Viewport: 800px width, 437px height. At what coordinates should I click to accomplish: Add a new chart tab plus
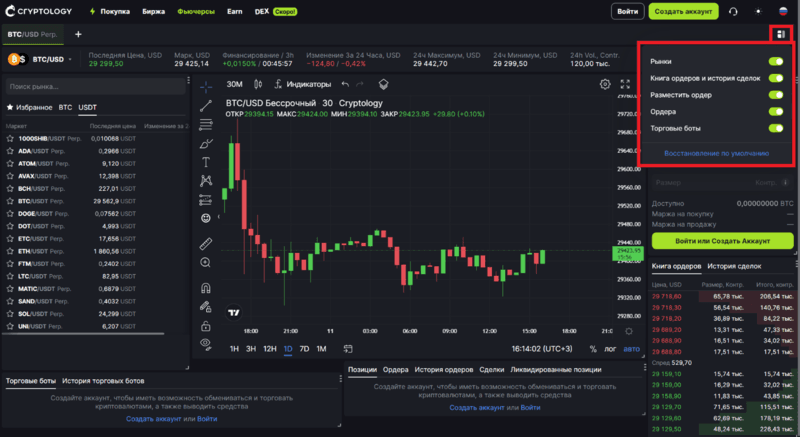(x=78, y=34)
